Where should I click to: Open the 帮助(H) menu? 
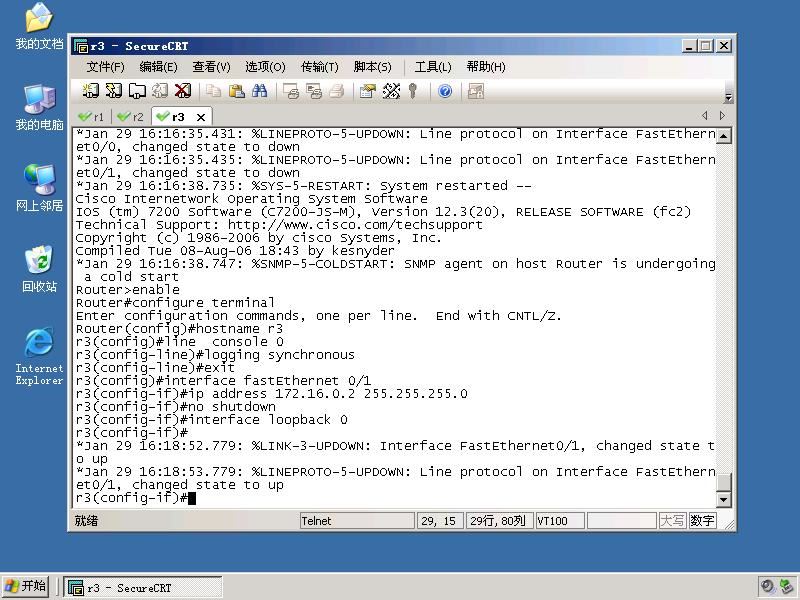(x=486, y=67)
